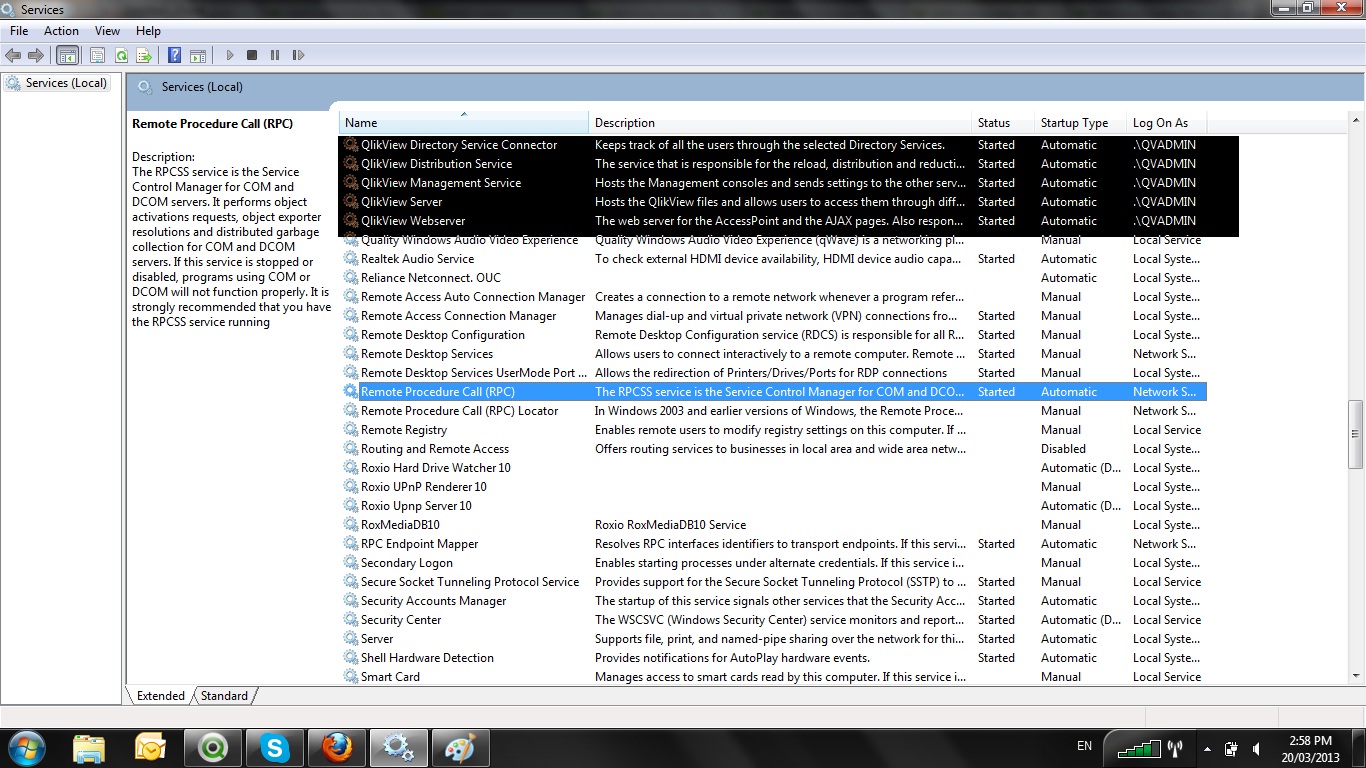Open Help with the question mark icon
1366x768 pixels.
click(175, 56)
